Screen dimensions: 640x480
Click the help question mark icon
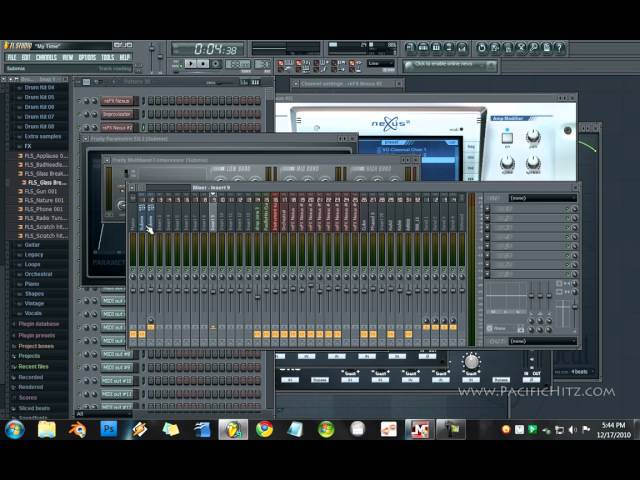[560, 48]
